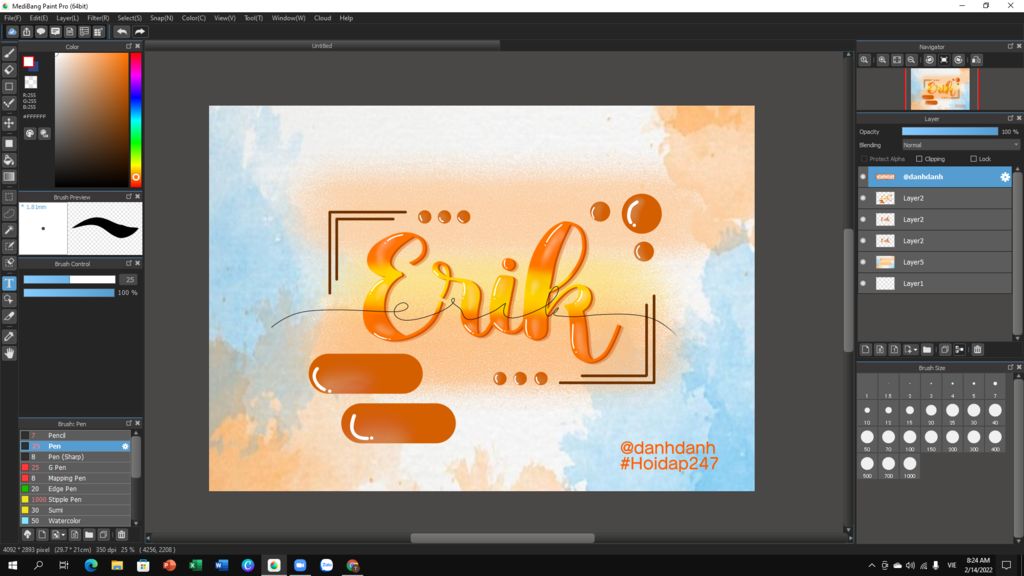This screenshot has width=1024, height=576.
Task: Undock the Color panel
Action: tap(129, 46)
